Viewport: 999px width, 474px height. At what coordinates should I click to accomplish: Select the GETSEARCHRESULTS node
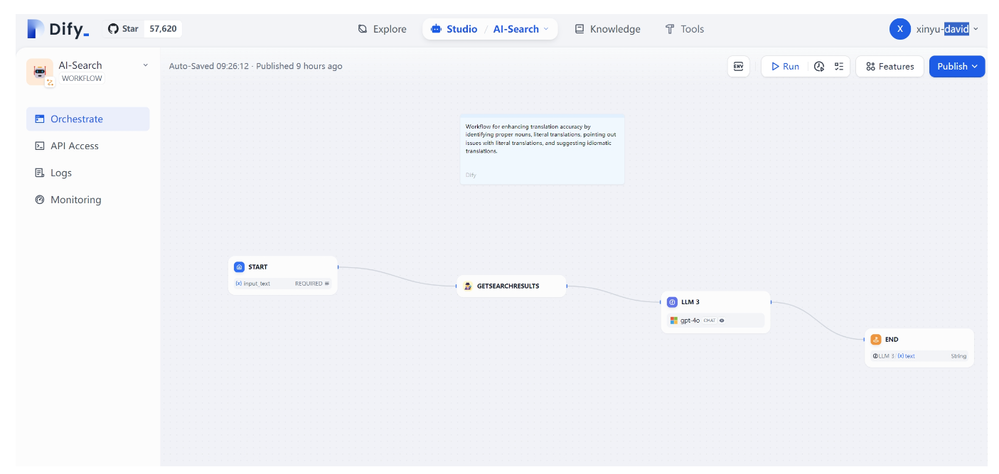(x=512, y=286)
